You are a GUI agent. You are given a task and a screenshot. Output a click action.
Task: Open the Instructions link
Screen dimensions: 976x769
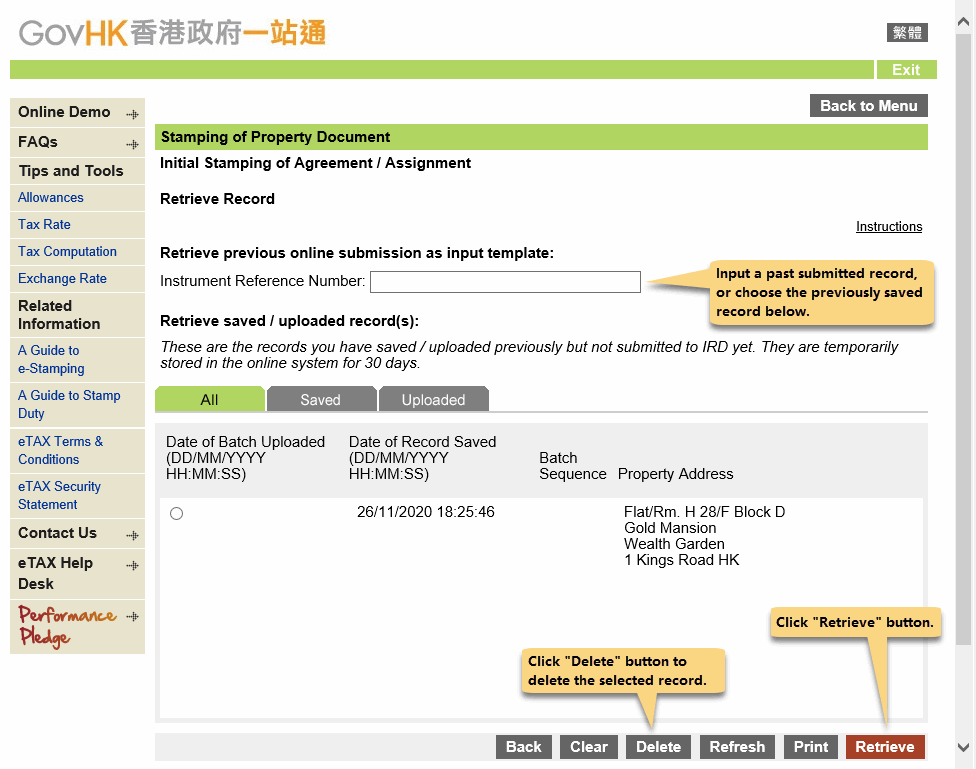888,227
